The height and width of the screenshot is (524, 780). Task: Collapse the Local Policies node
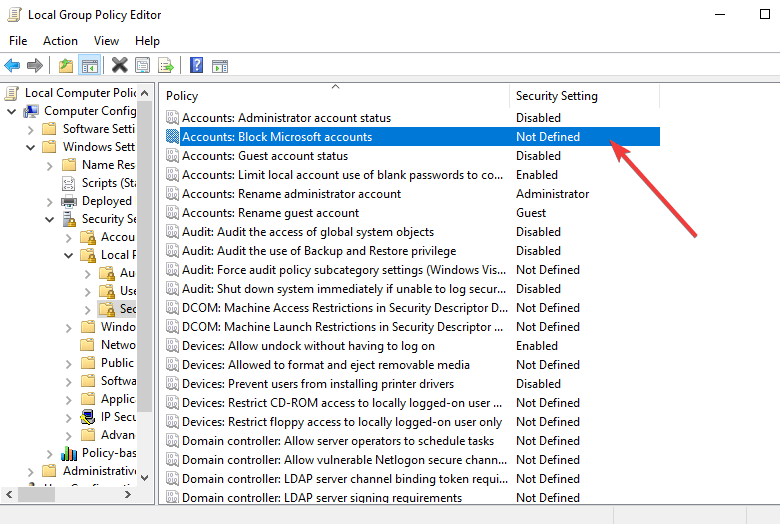68,255
